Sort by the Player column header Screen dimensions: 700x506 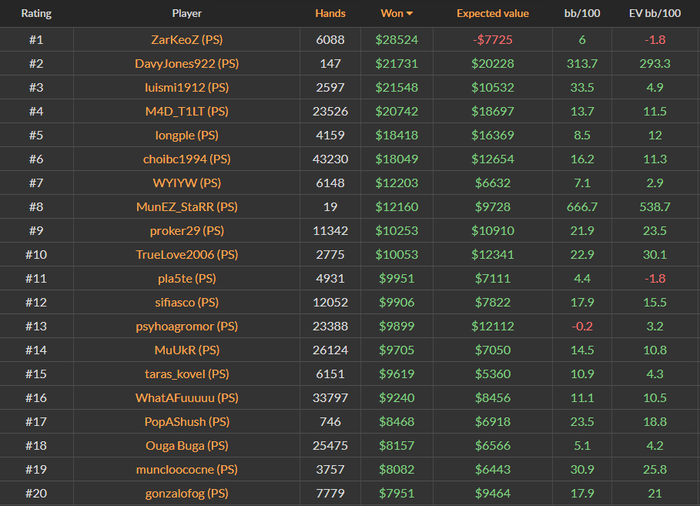186,15
